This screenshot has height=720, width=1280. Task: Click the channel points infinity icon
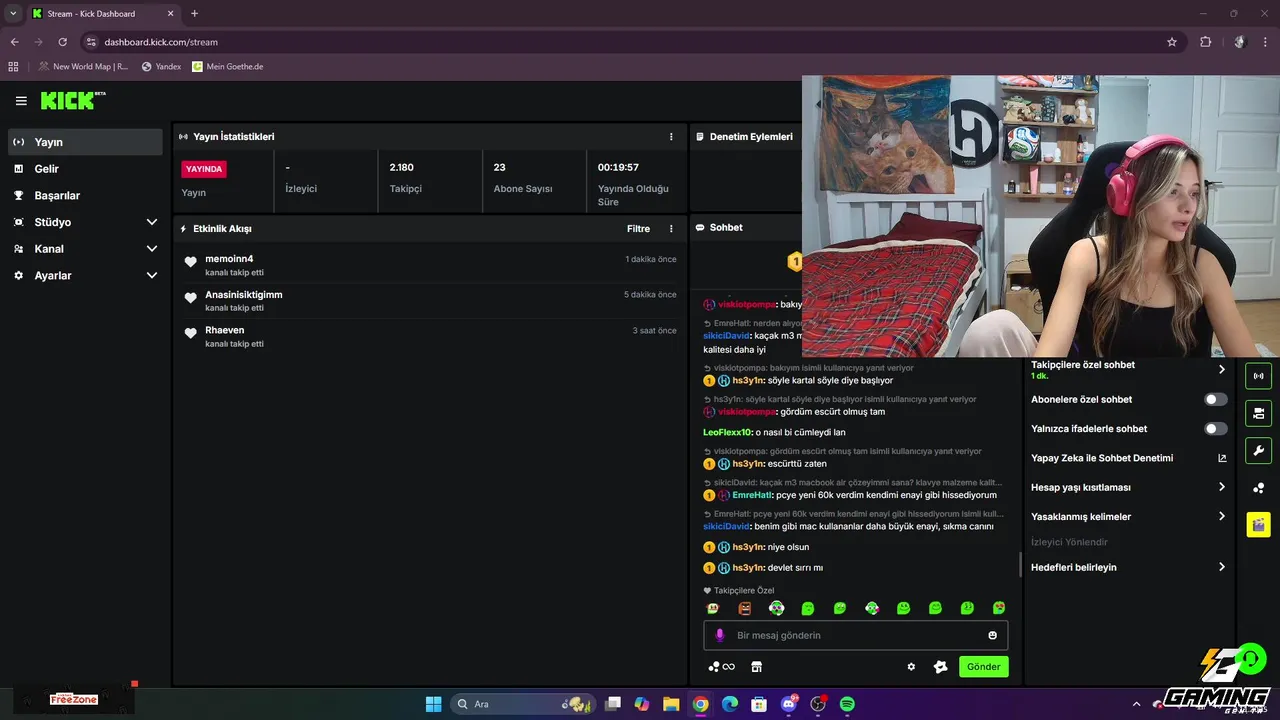721,667
